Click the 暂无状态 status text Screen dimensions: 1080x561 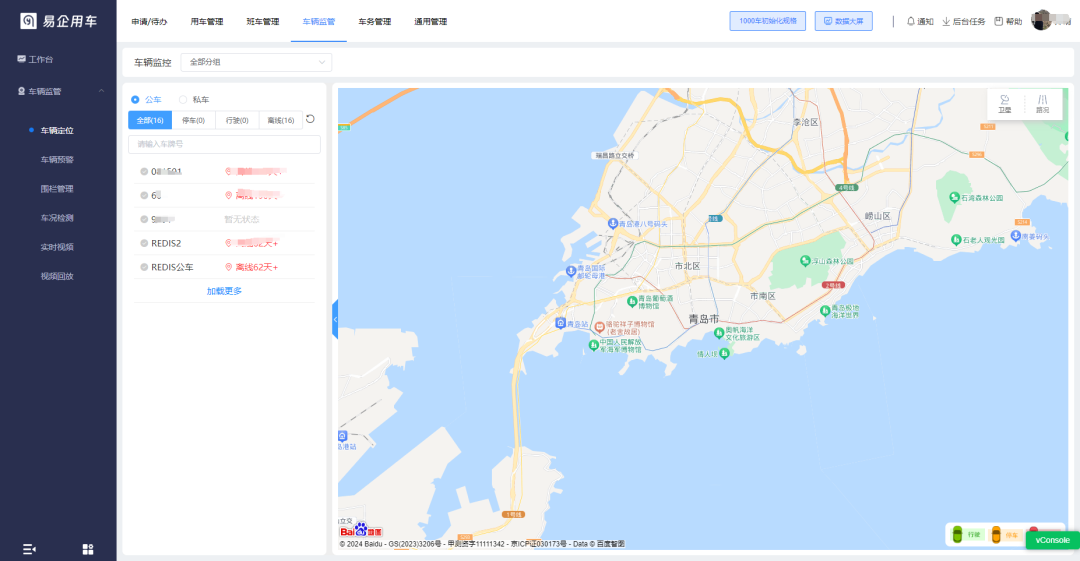tap(242, 219)
